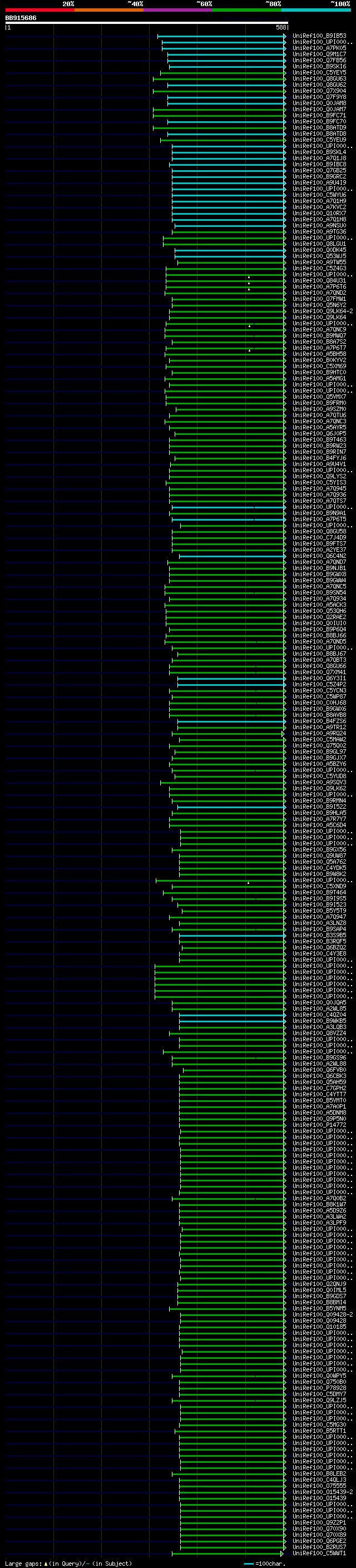Select hit UniRef100_A9SZM0

pos(319,409)
